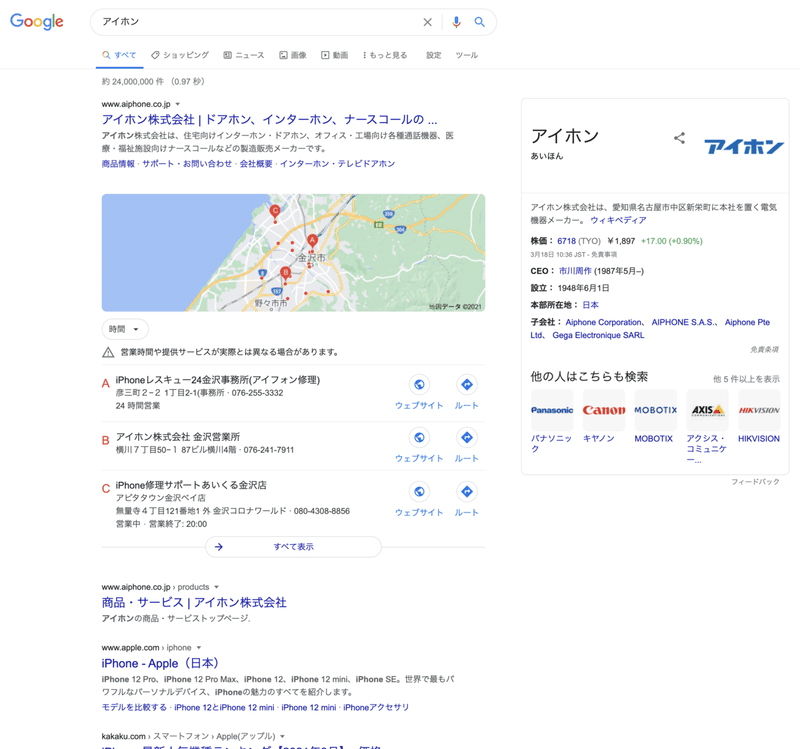Open the HIKVISION related search thumbnail
Image resolution: width=800 pixels, height=749 pixels.
coord(759,410)
